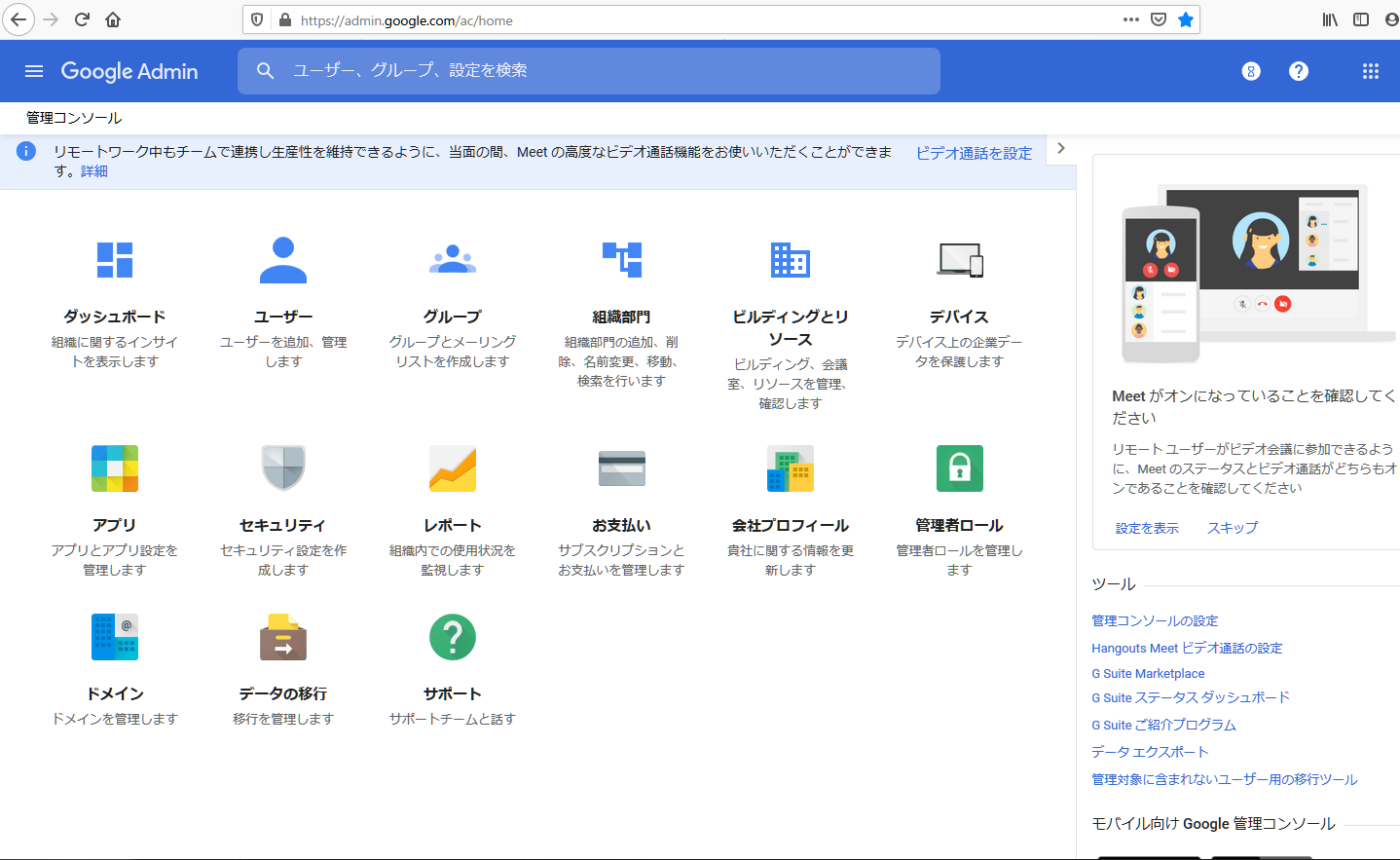
Task: Click the browser reload button
Action: [x=82, y=19]
